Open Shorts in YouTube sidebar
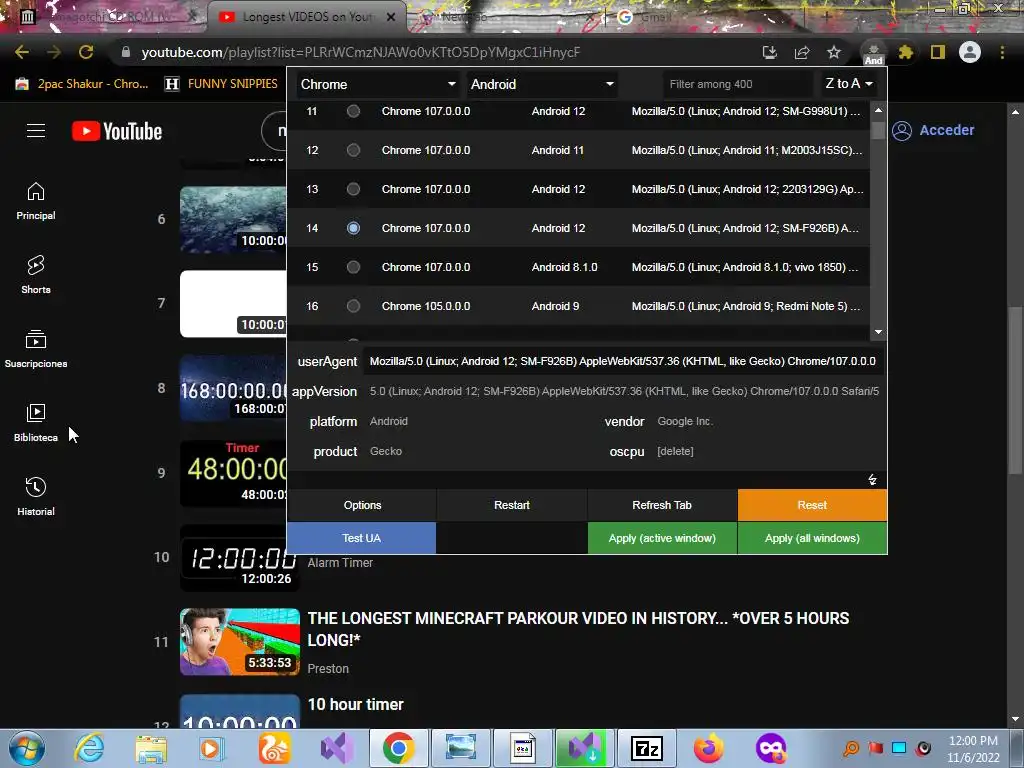Viewport: 1024px width, 768px height. coord(36,275)
